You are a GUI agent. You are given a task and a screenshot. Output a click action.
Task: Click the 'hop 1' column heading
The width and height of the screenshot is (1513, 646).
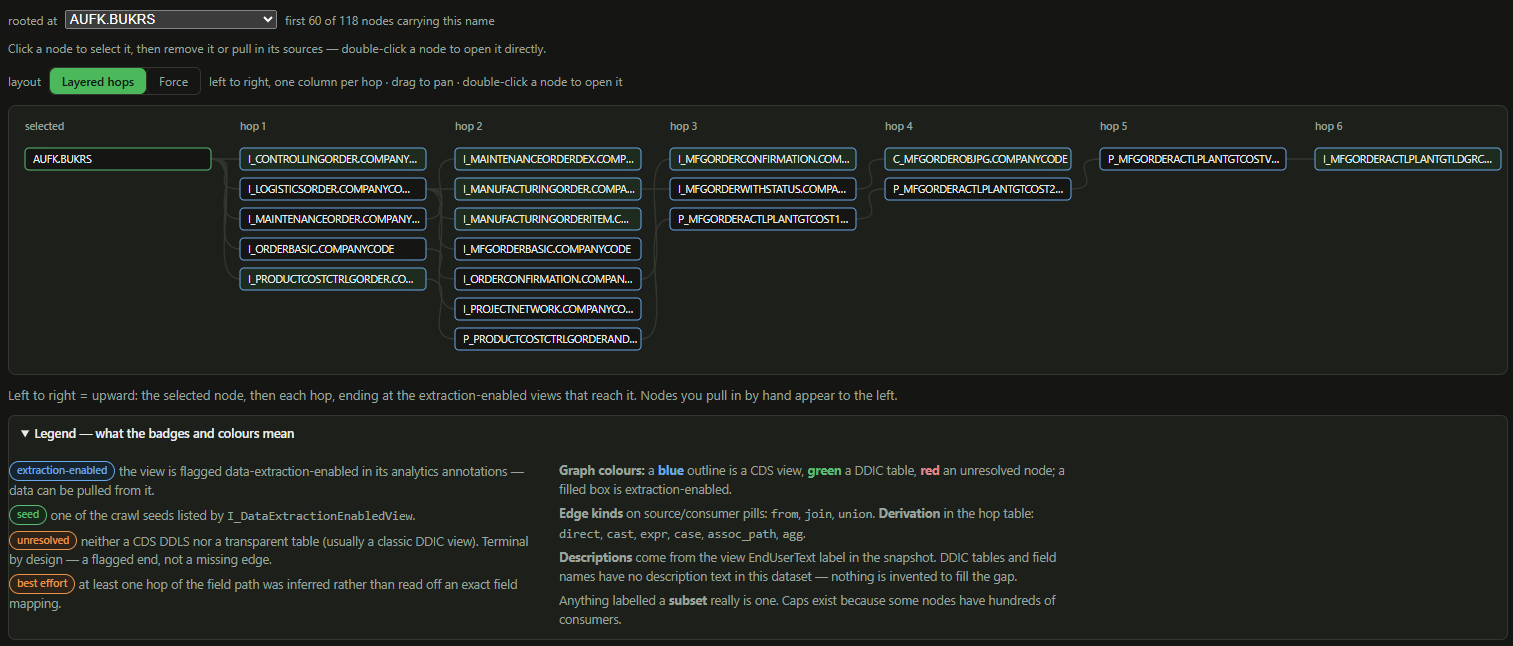tap(253, 126)
